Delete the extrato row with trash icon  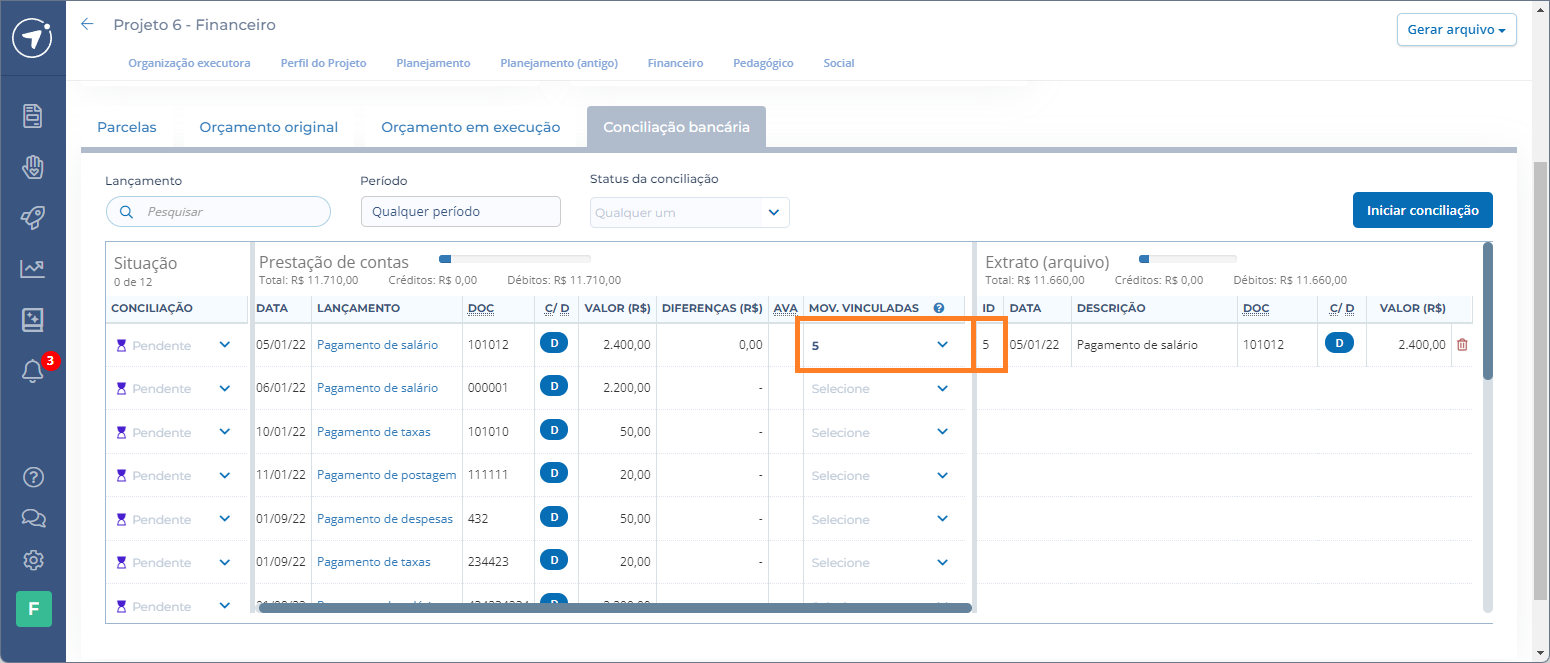[1462, 345]
